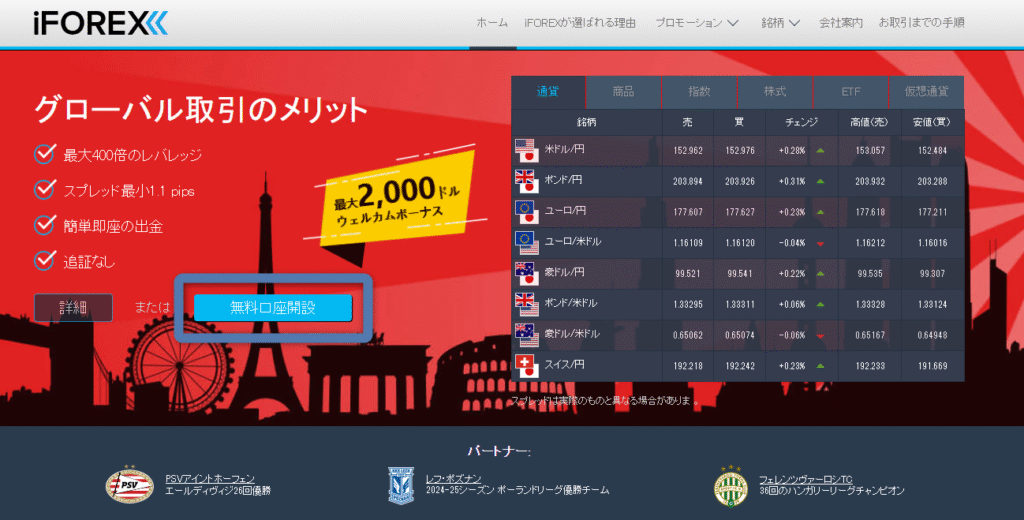
Task: Switch to the 商品 tab
Action: [x=623, y=92]
